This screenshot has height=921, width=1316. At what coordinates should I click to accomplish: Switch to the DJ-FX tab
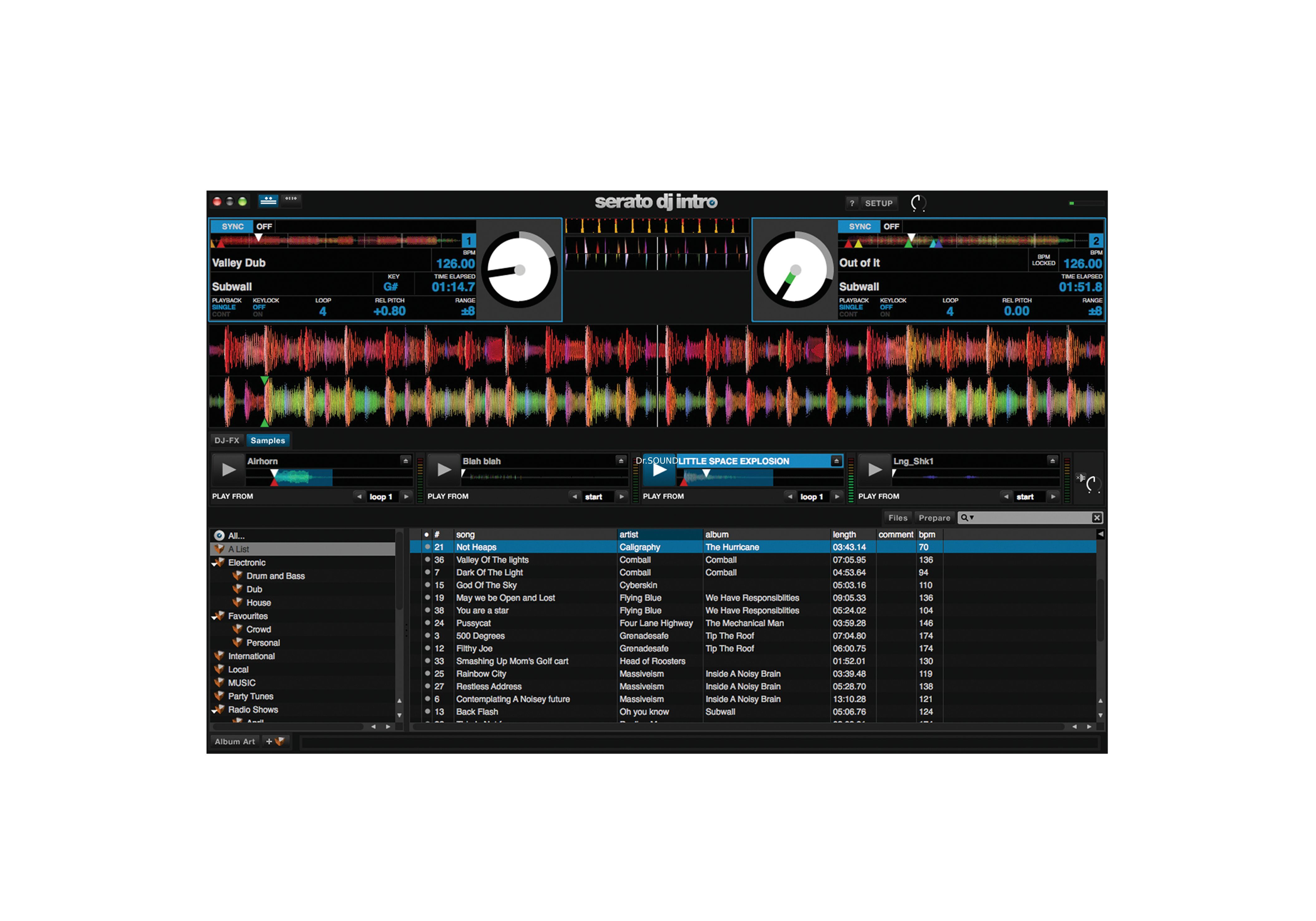[x=227, y=440]
